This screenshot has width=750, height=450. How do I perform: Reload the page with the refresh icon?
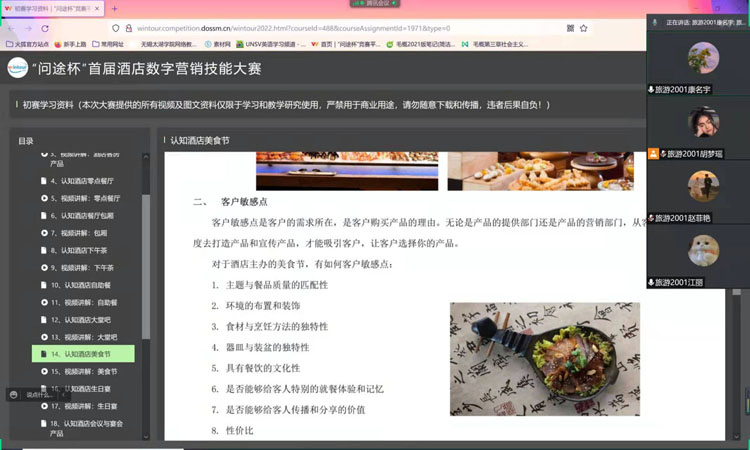(x=45, y=28)
